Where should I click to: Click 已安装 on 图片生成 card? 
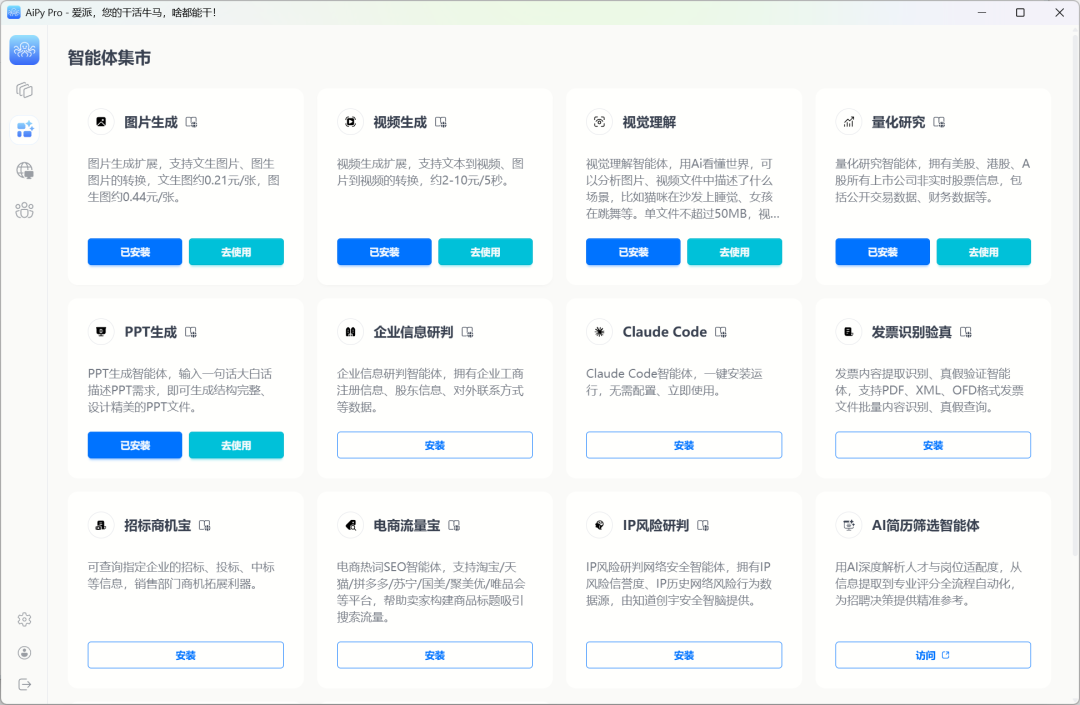click(135, 252)
